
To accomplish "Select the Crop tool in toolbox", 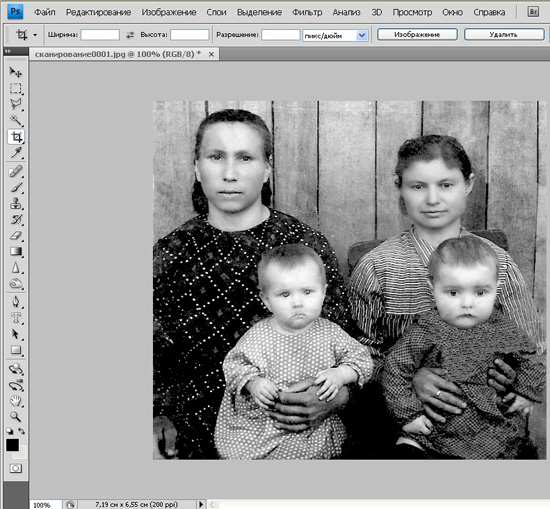I will (x=16, y=137).
